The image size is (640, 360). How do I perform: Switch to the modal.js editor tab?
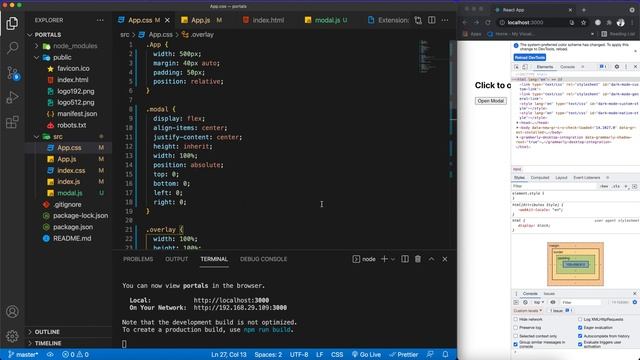click(327, 20)
